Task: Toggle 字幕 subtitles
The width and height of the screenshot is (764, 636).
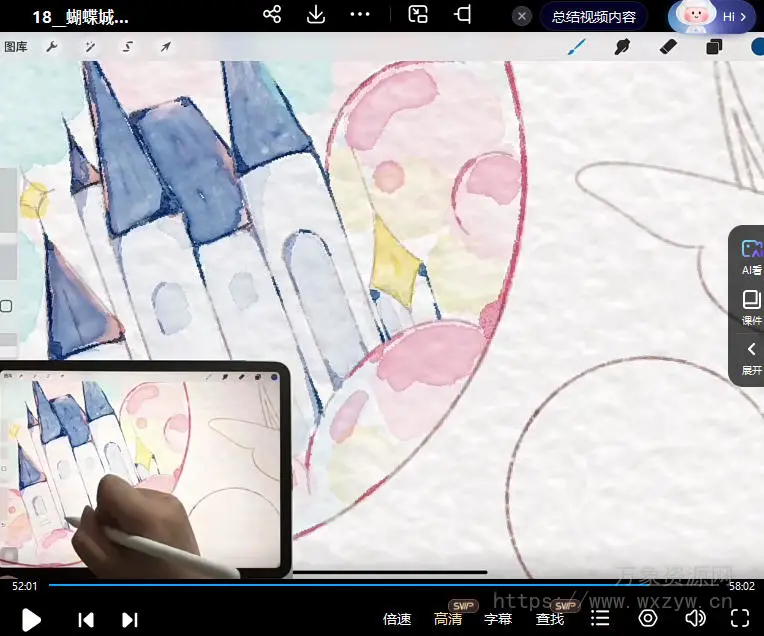Action: pos(498,619)
